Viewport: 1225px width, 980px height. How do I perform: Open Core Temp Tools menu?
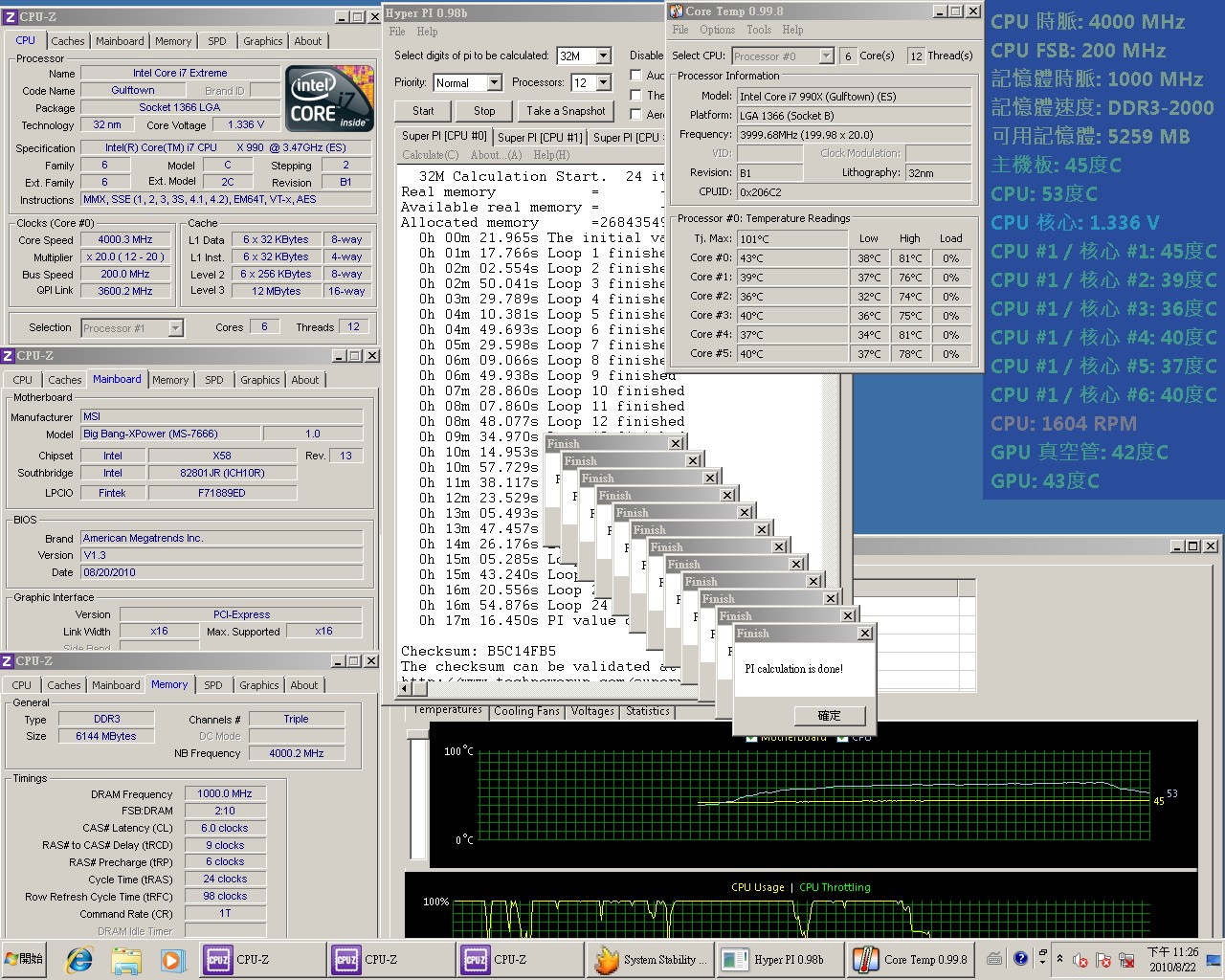pyautogui.click(x=759, y=30)
